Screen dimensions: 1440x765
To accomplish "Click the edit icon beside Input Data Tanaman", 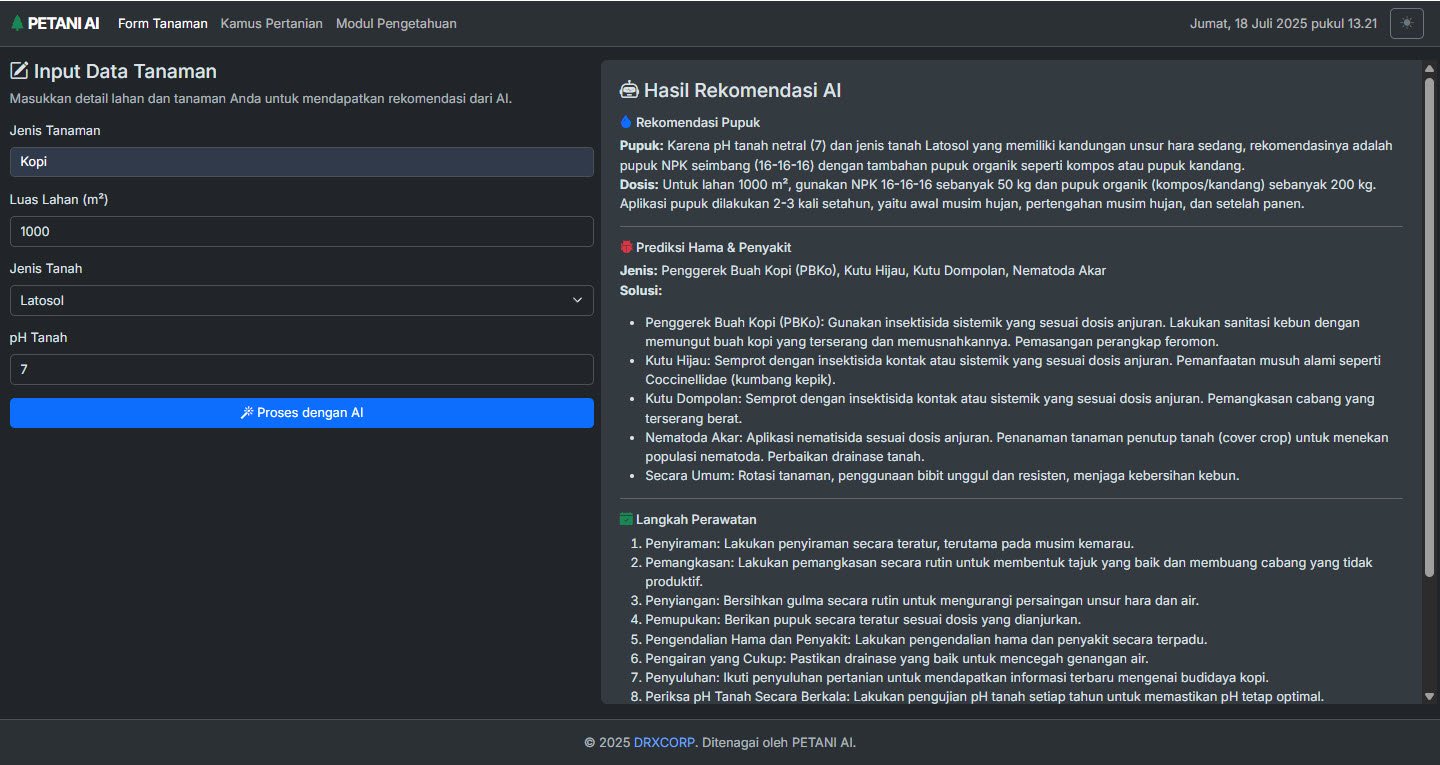I will [19, 71].
